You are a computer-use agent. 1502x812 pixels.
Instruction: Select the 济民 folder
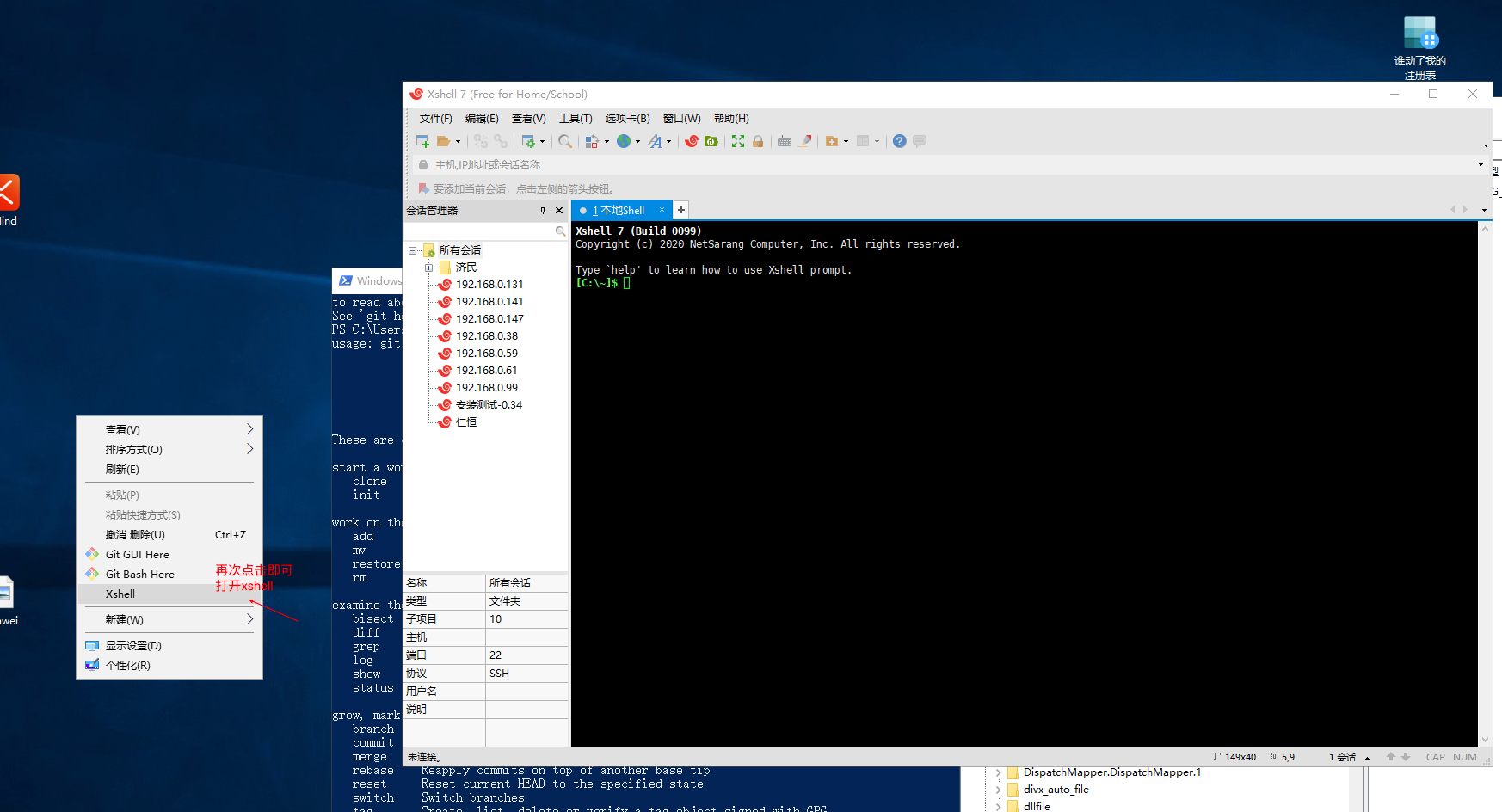coord(466,268)
